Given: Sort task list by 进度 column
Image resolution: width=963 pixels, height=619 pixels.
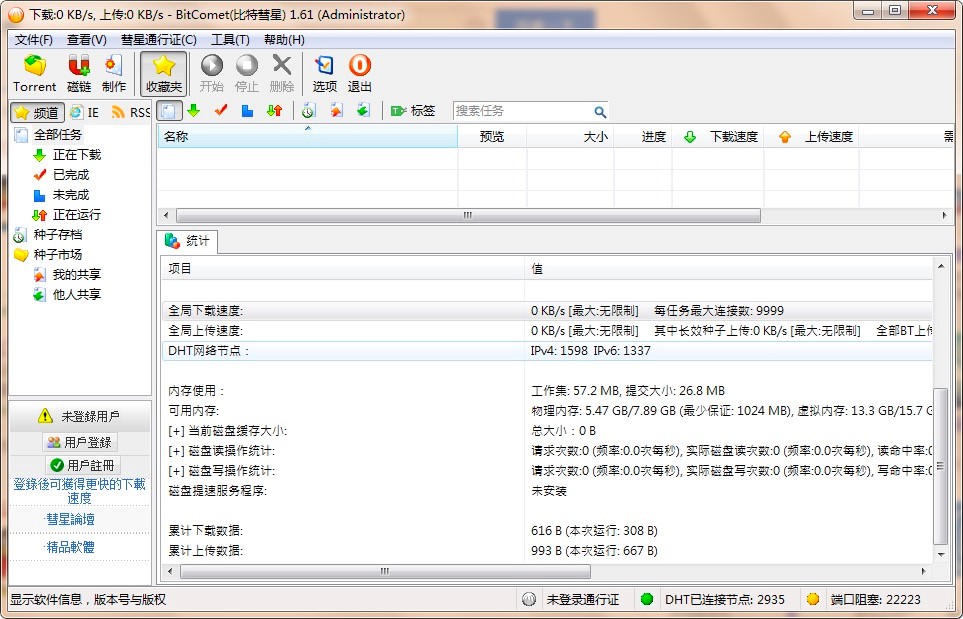Looking at the screenshot, I should [643, 136].
